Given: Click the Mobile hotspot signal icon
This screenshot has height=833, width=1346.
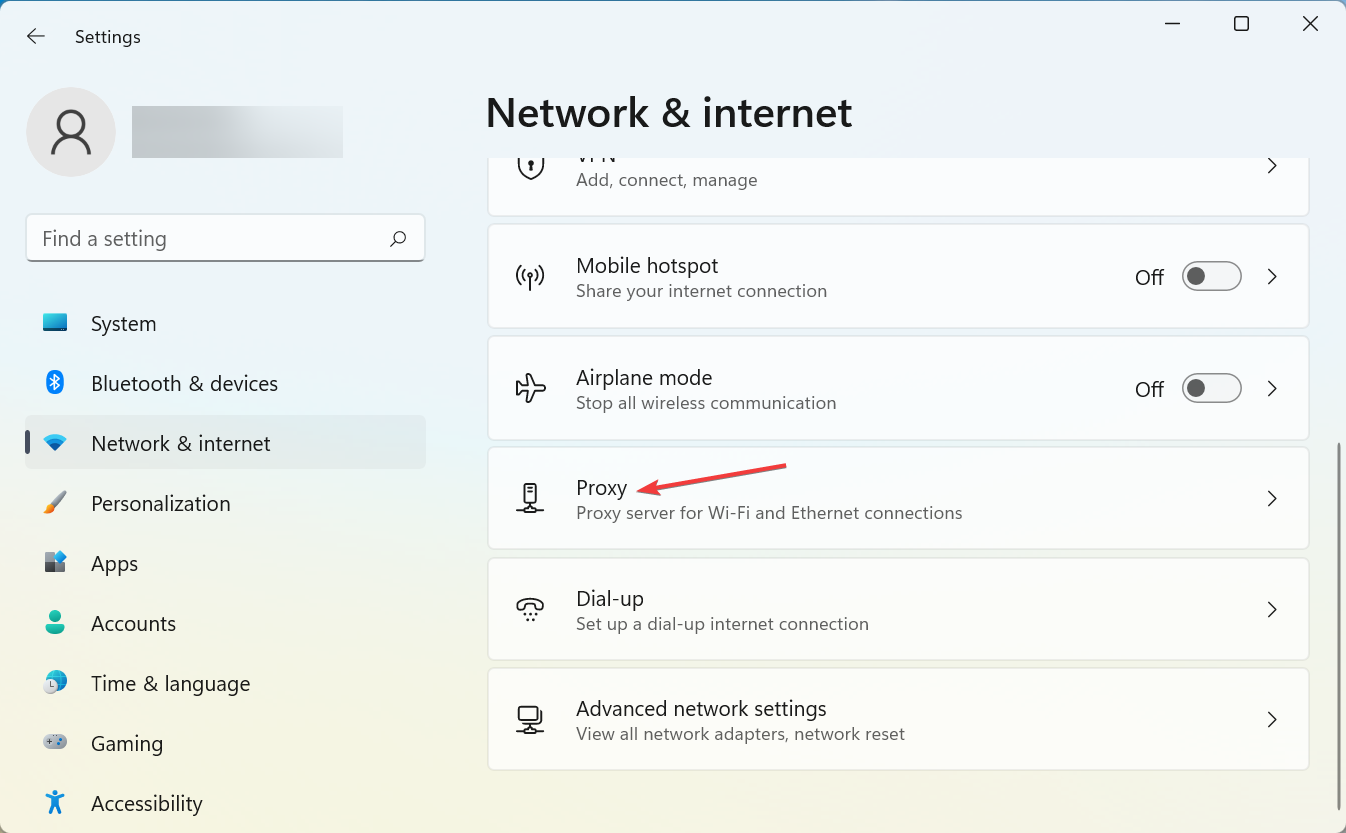Looking at the screenshot, I should click(x=530, y=277).
